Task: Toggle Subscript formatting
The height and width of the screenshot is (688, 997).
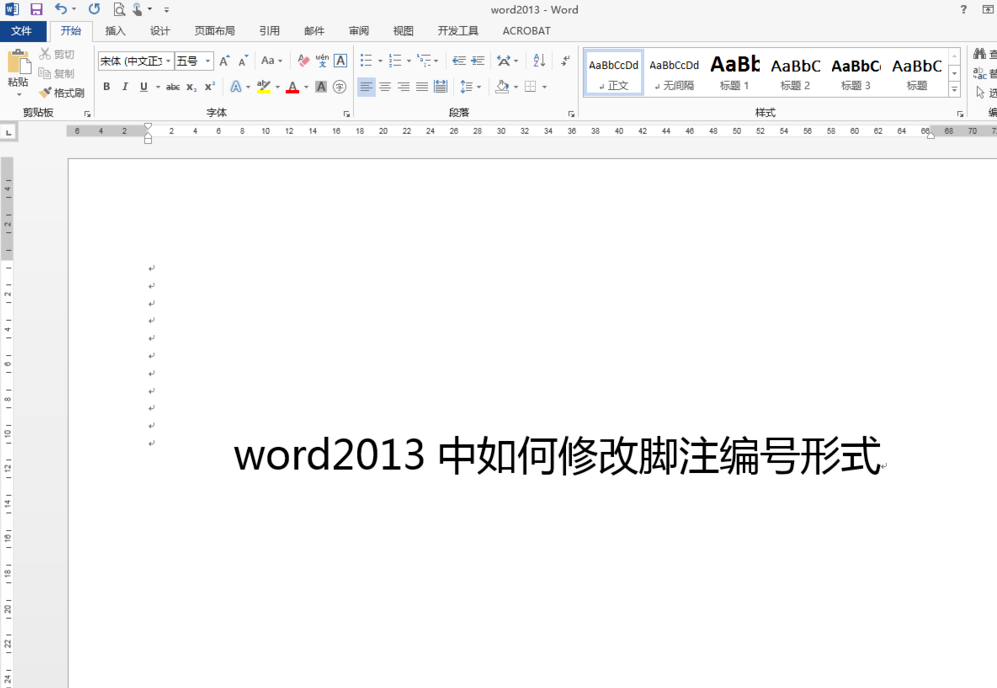Action: click(191, 87)
